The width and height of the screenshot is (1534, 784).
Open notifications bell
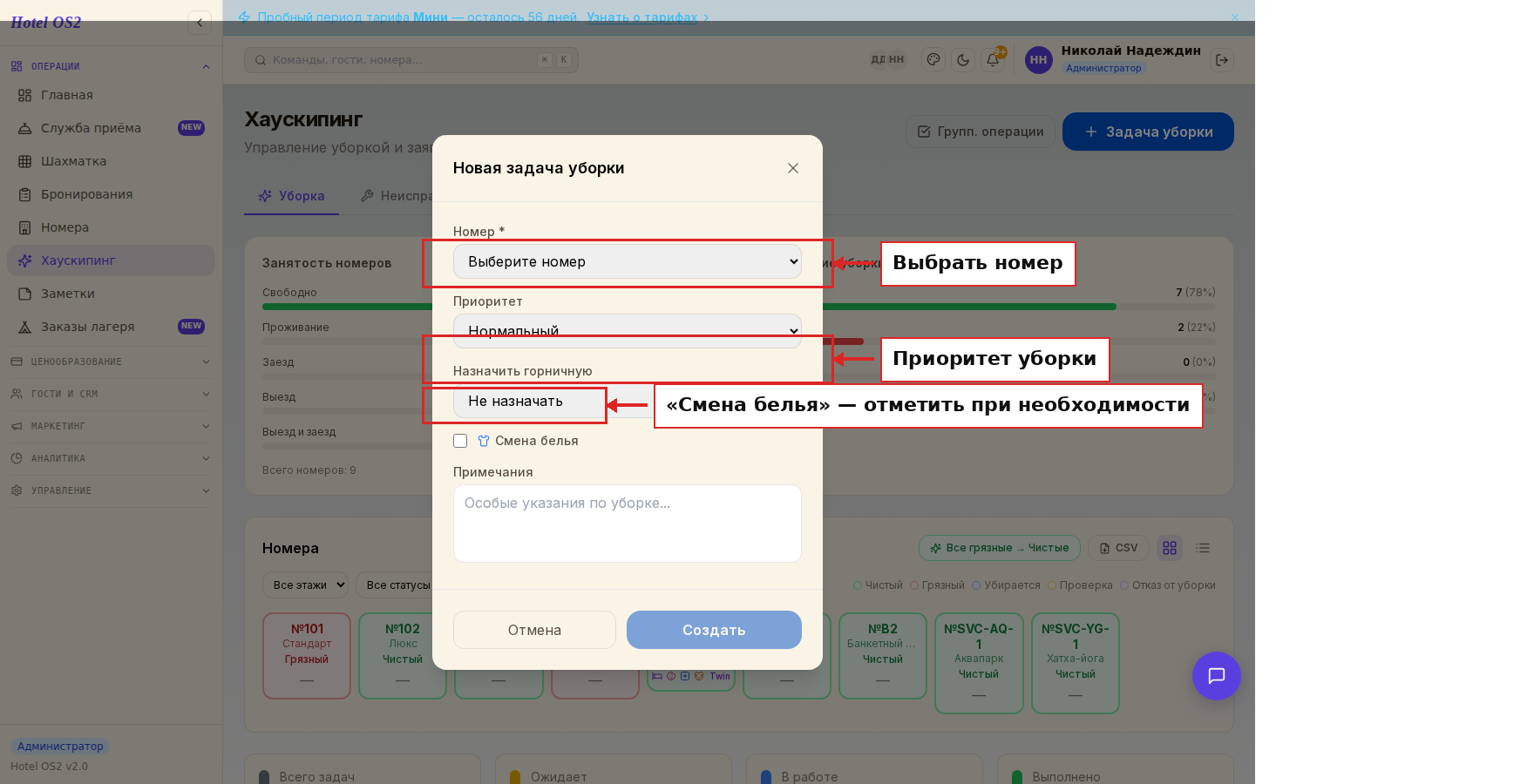tap(993, 60)
